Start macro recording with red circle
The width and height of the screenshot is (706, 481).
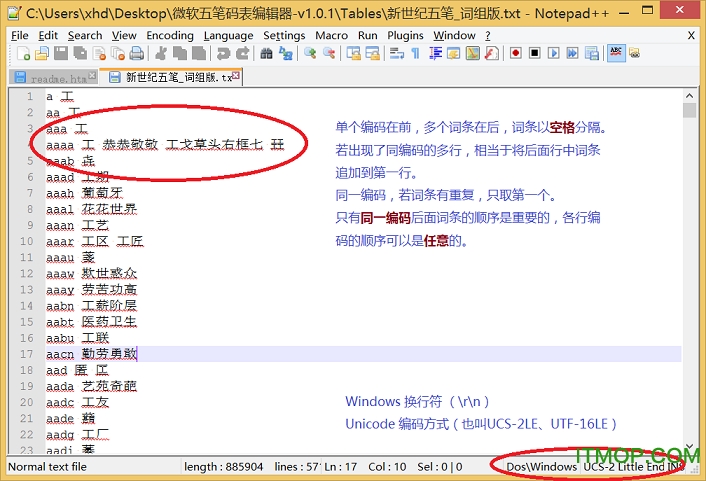point(516,54)
